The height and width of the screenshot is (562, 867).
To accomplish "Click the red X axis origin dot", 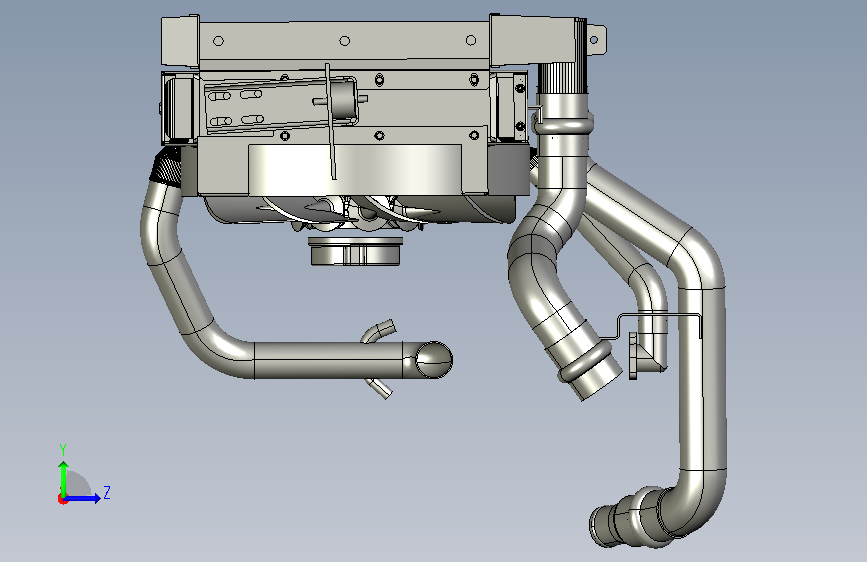I will click(62, 499).
